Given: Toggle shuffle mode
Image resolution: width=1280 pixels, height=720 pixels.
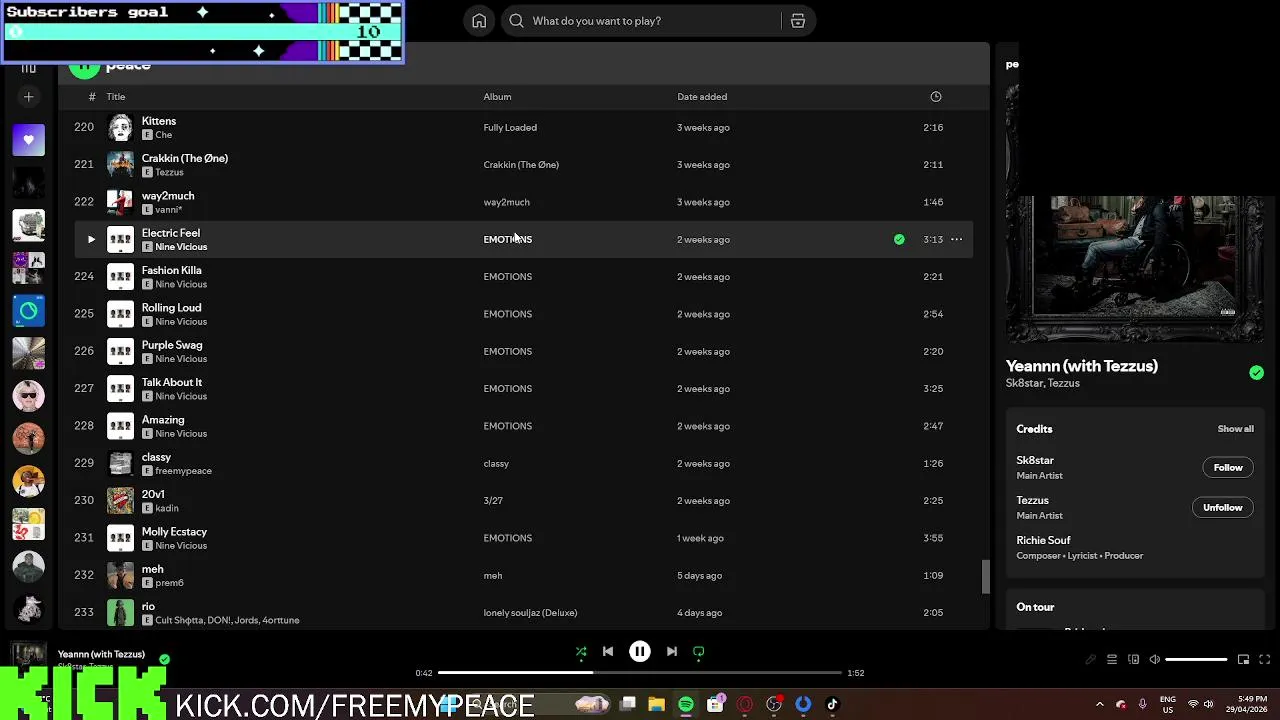Looking at the screenshot, I should point(581,652).
